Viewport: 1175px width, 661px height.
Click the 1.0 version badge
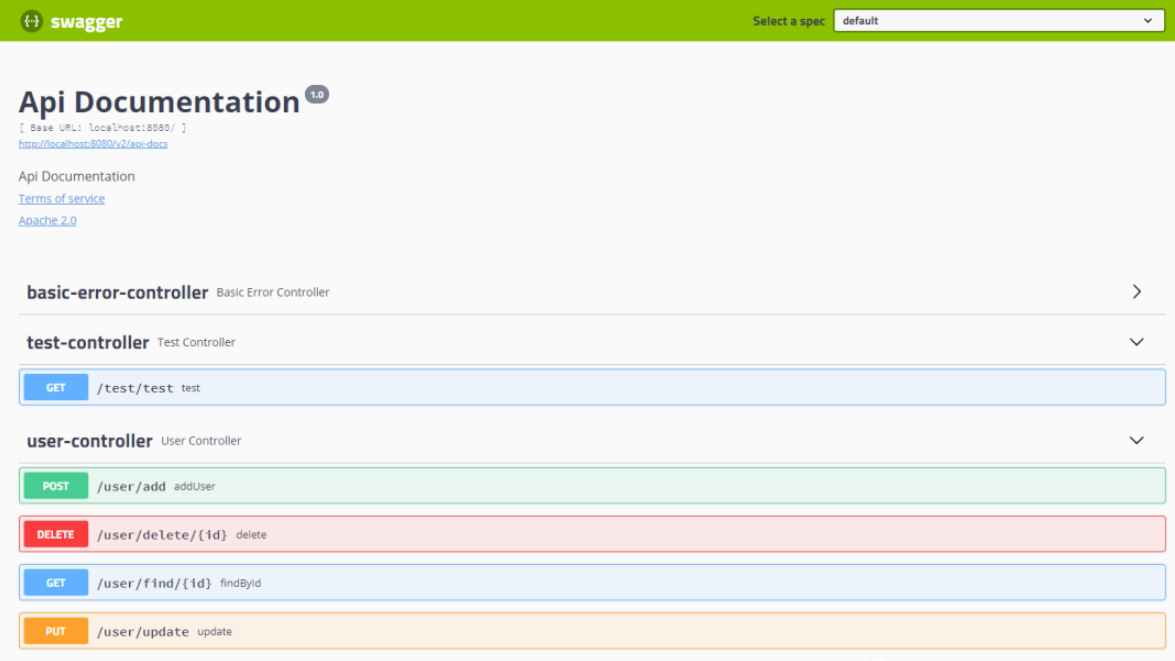(317, 95)
